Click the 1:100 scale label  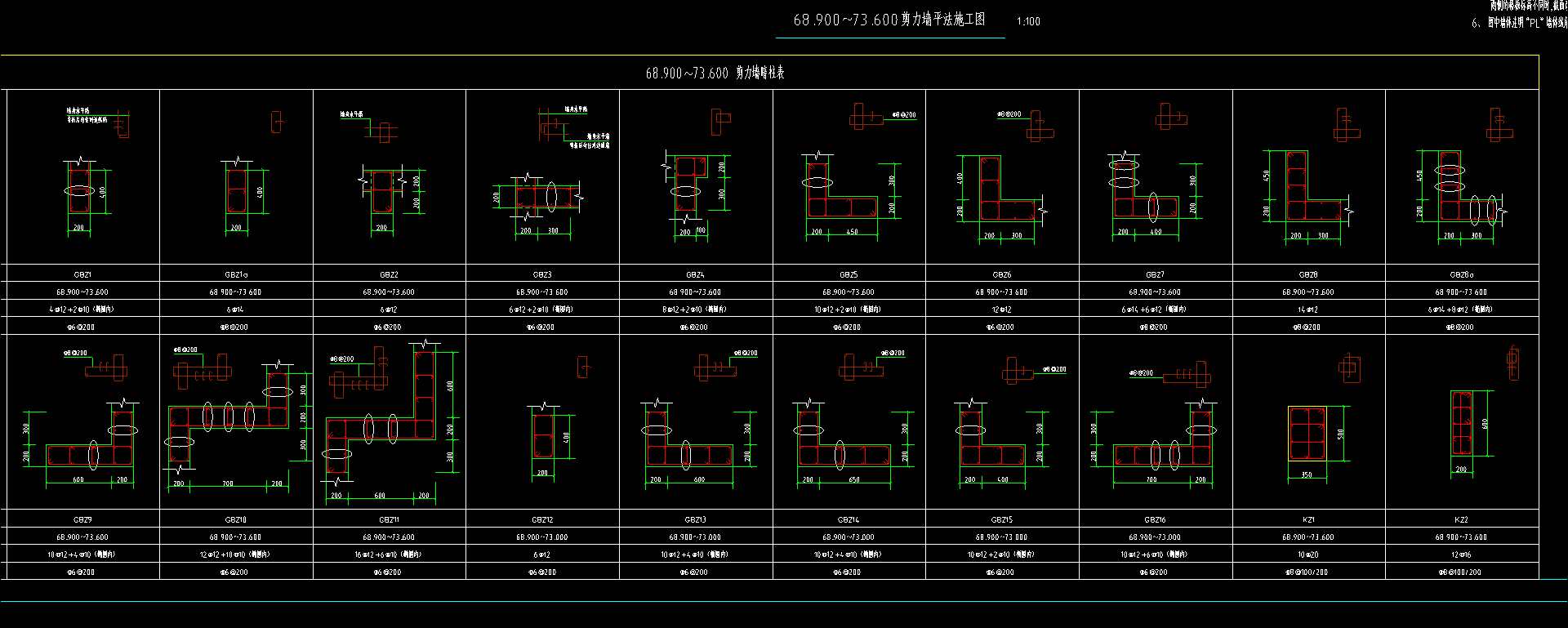click(1028, 22)
